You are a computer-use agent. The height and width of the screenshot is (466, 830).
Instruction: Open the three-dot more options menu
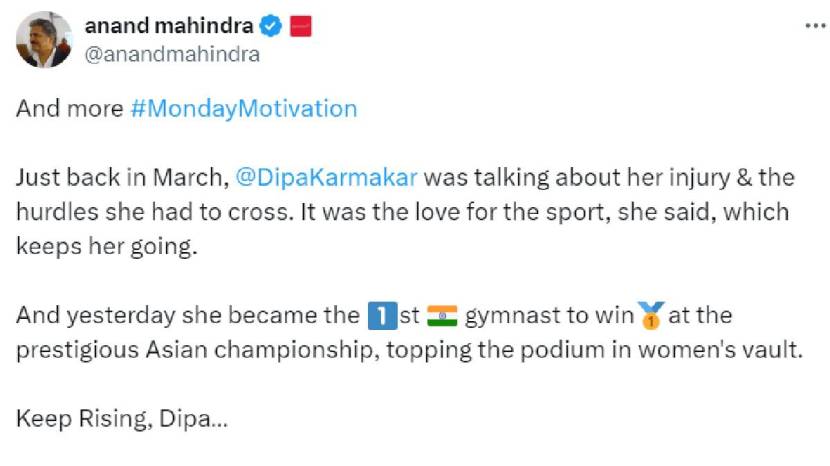coord(814,24)
